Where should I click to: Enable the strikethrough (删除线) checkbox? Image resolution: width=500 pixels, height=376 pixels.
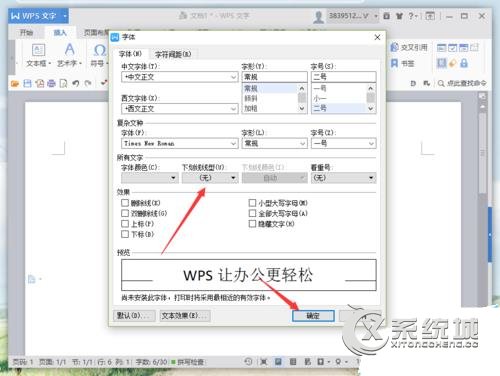(125, 203)
